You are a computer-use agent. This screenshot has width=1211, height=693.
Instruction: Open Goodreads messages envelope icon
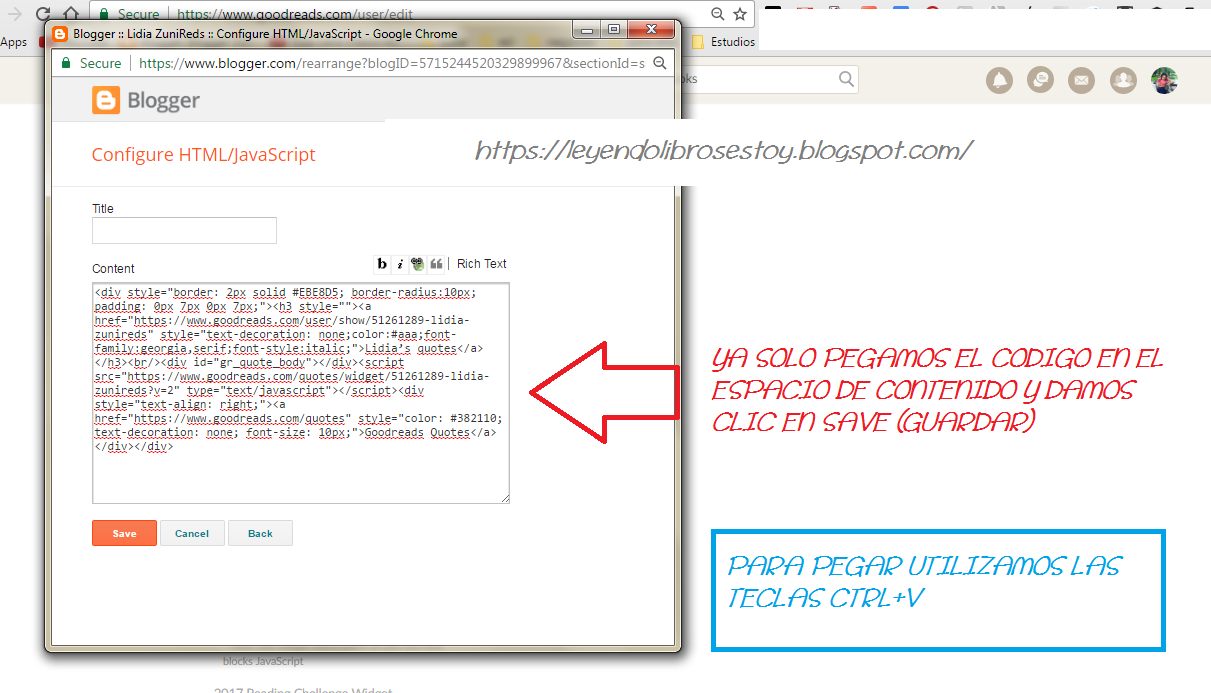1081,80
